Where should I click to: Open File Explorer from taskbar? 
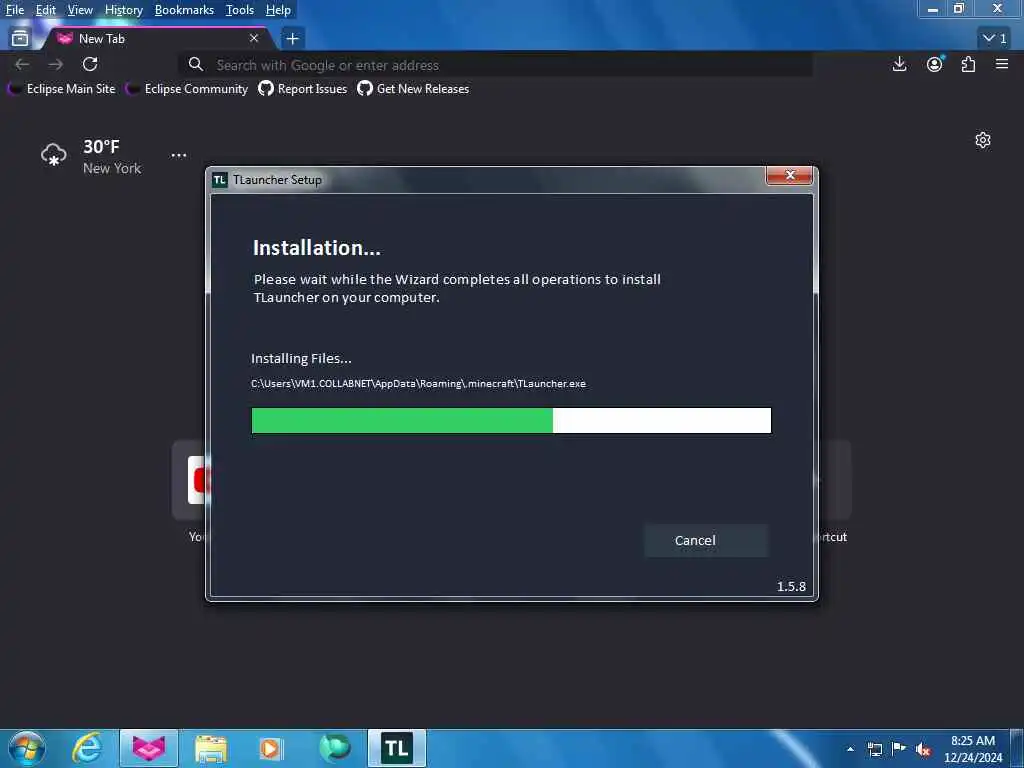[211, 748]
